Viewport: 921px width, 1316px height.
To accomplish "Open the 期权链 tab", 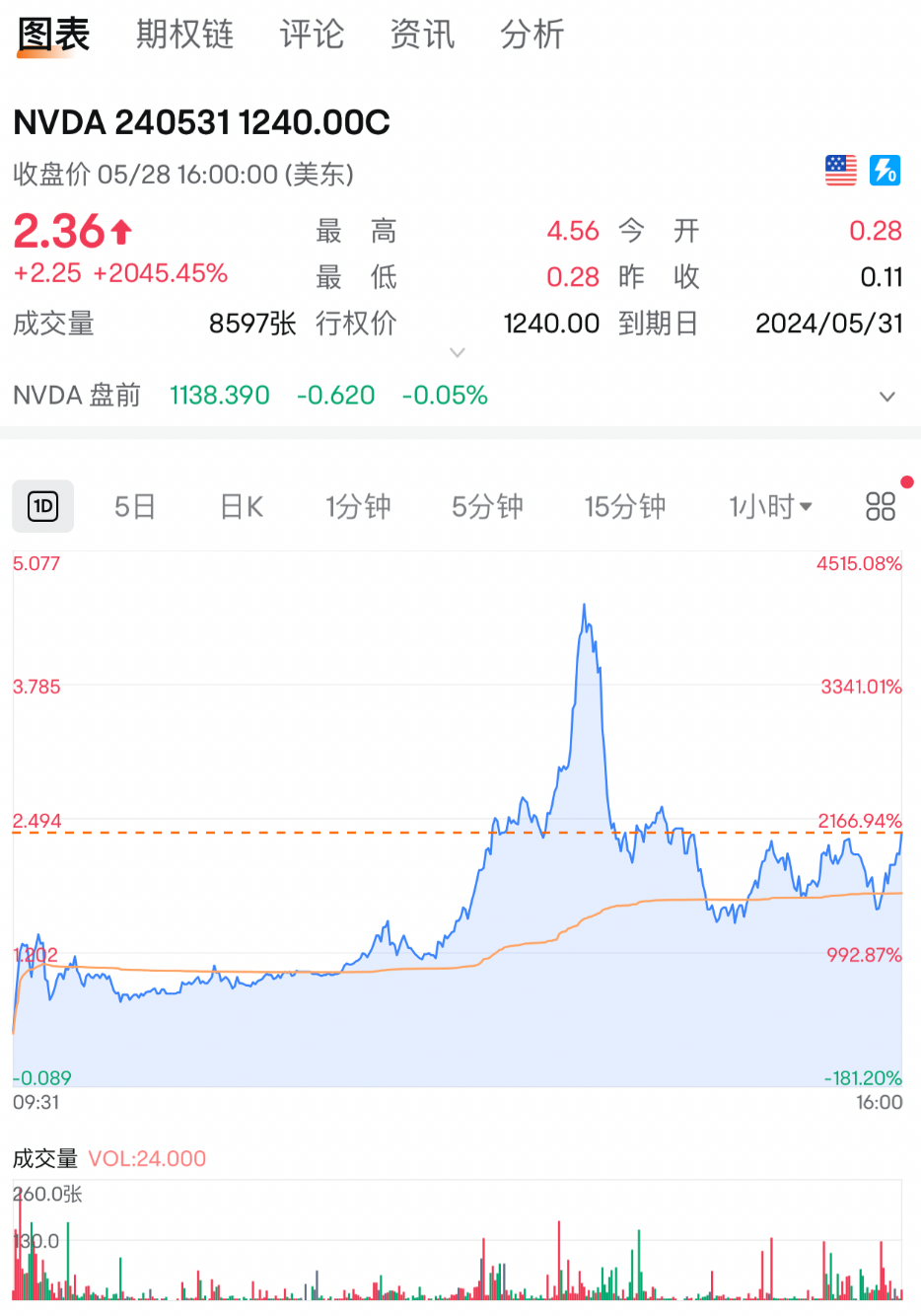I will point(184,35).
